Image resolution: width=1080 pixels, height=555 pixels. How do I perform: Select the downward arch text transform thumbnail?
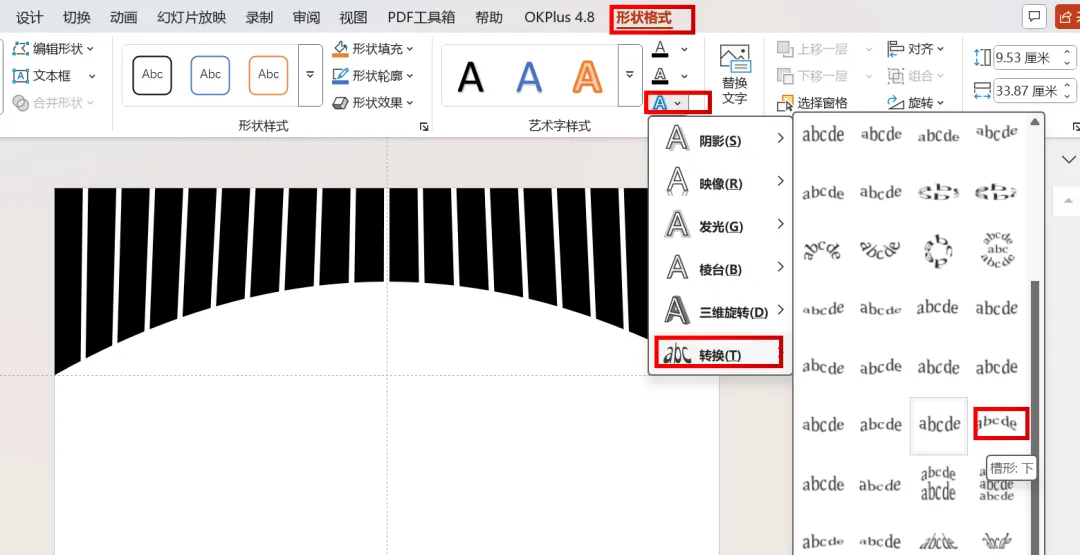click(x=880, y=250)
